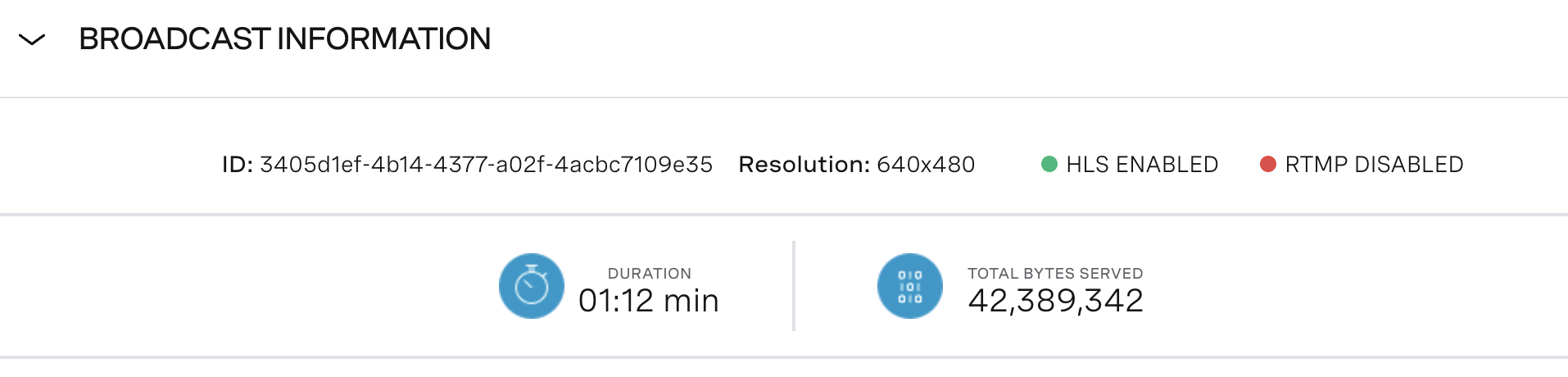
Task: Click the red RTMP status dot
Action: point(1267,165)
